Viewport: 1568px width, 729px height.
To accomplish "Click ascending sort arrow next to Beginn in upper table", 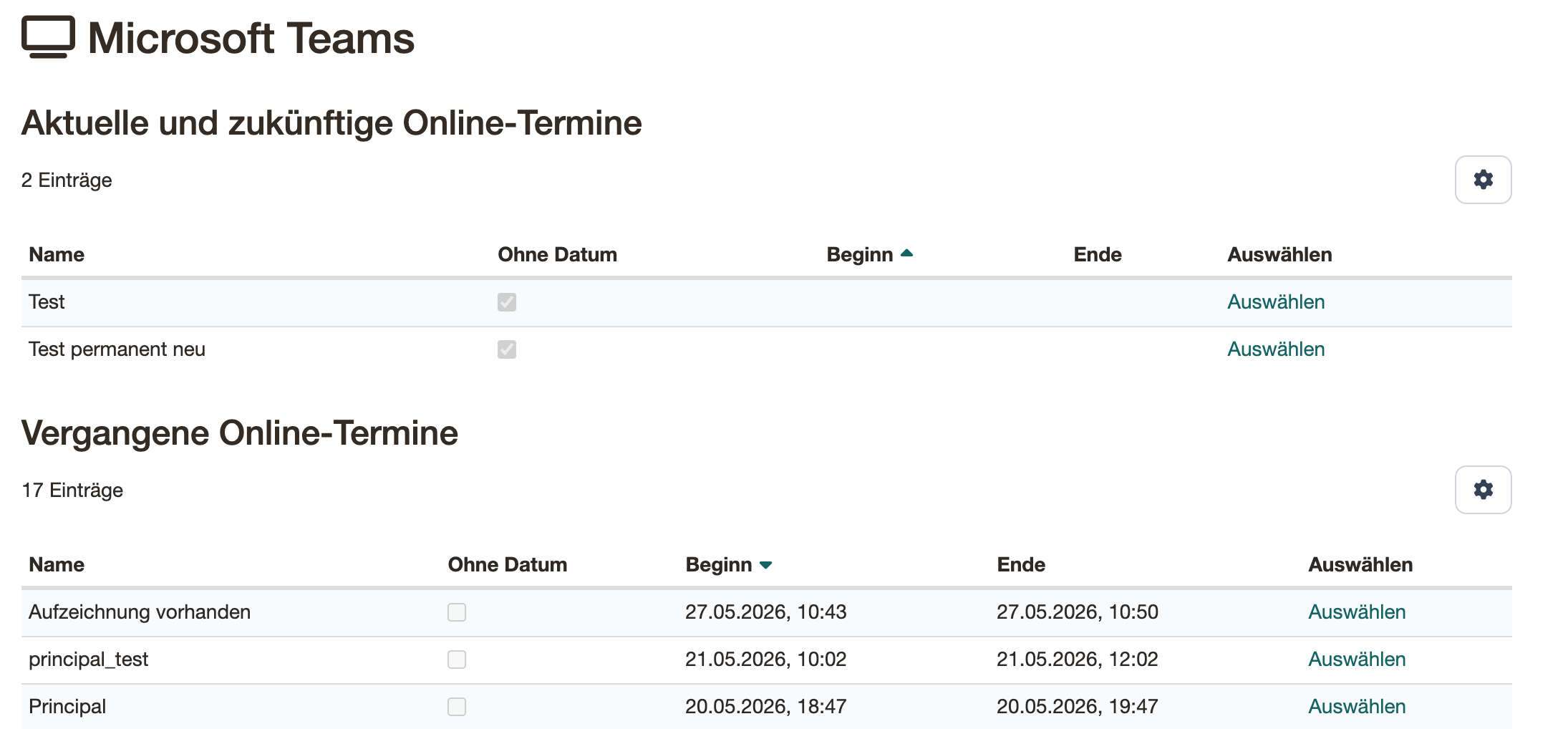I will click(x=907, y=254).
